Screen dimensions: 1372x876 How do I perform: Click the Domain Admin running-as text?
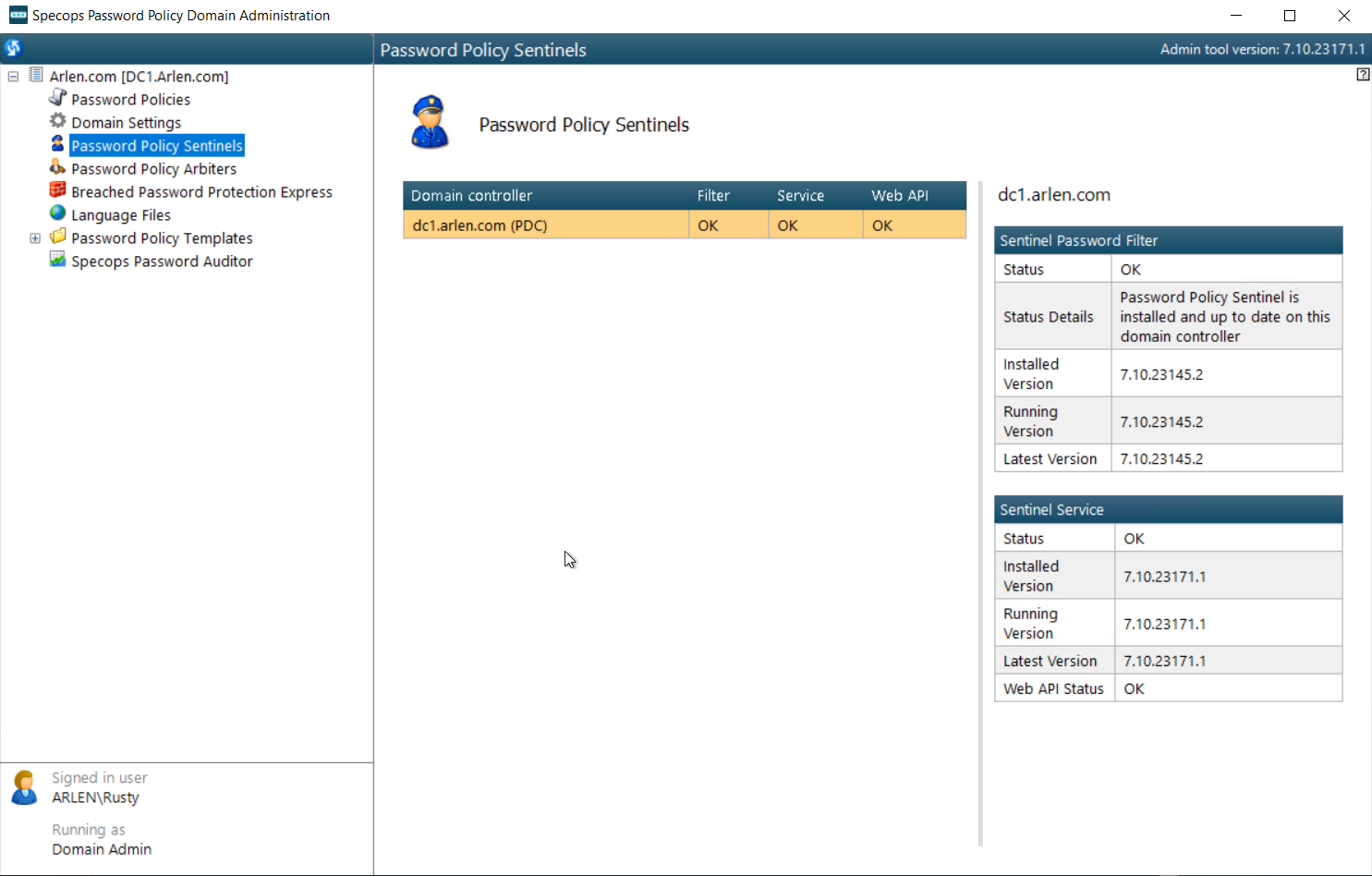pos(102,849)
